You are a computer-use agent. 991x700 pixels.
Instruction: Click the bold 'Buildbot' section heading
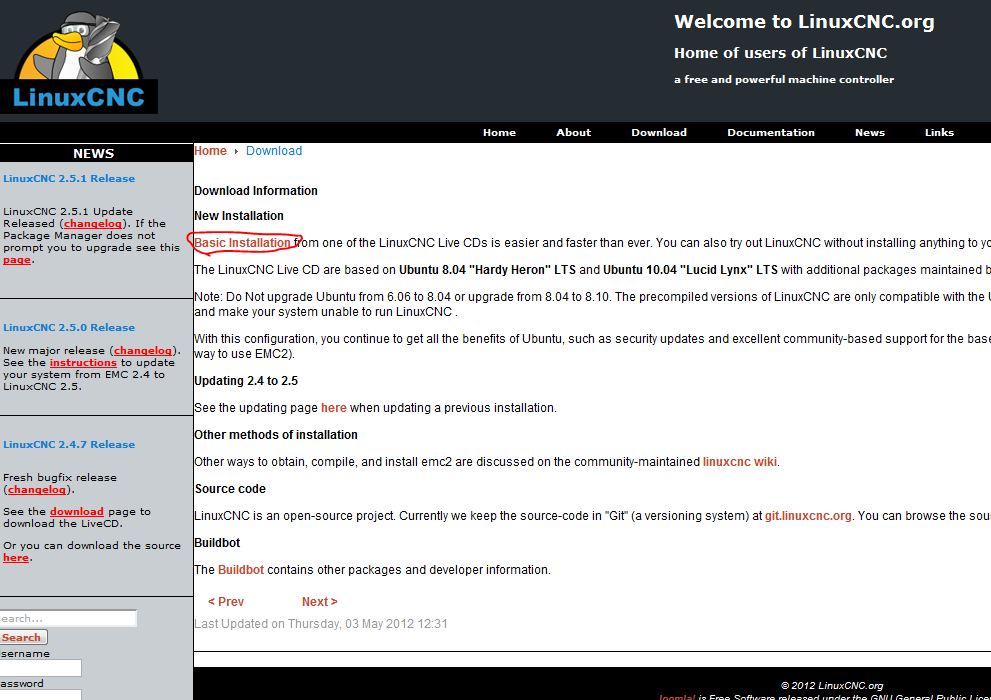217,543
